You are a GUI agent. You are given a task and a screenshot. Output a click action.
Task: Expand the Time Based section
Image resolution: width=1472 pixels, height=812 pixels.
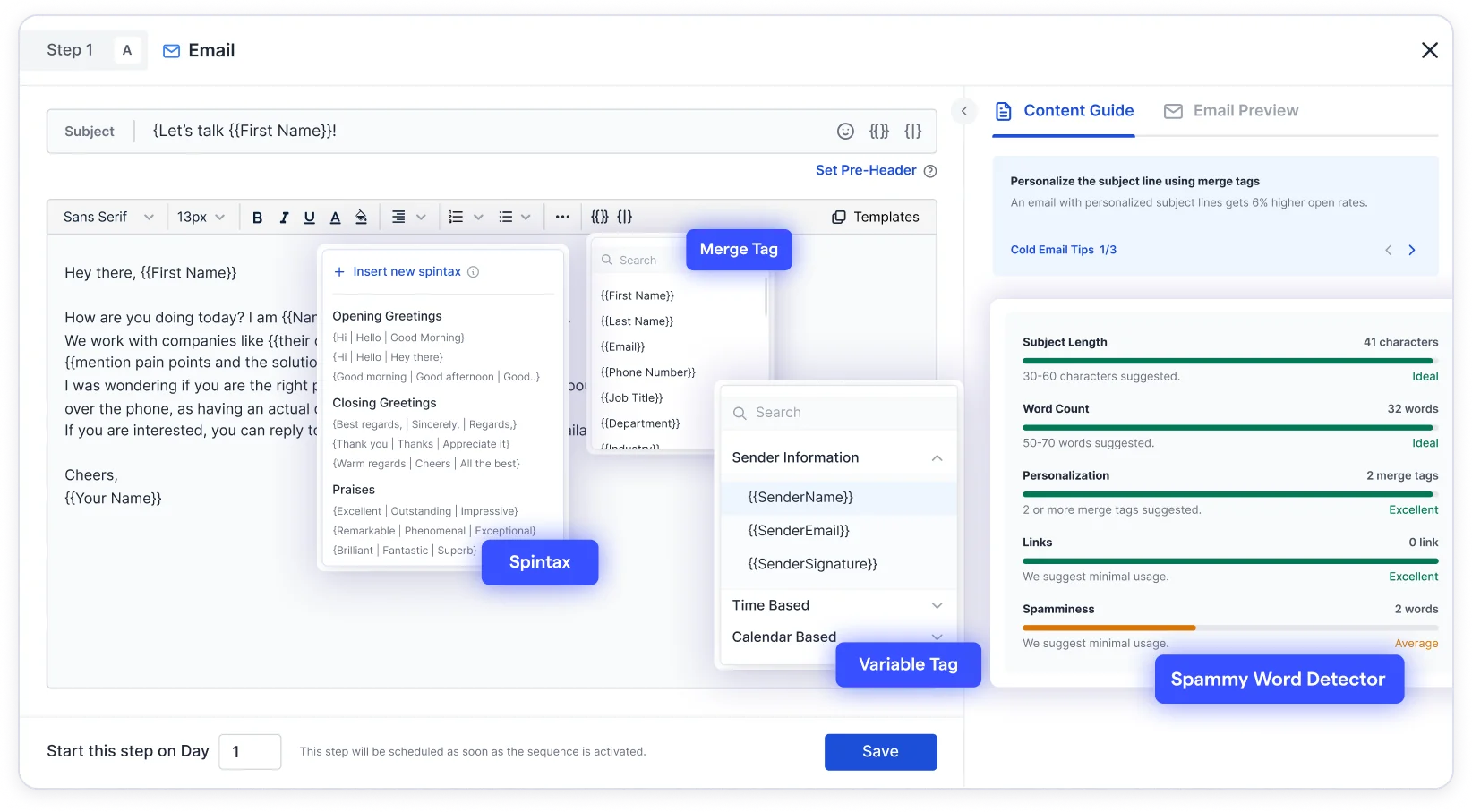pyautogui.click(x=937, y=606)
